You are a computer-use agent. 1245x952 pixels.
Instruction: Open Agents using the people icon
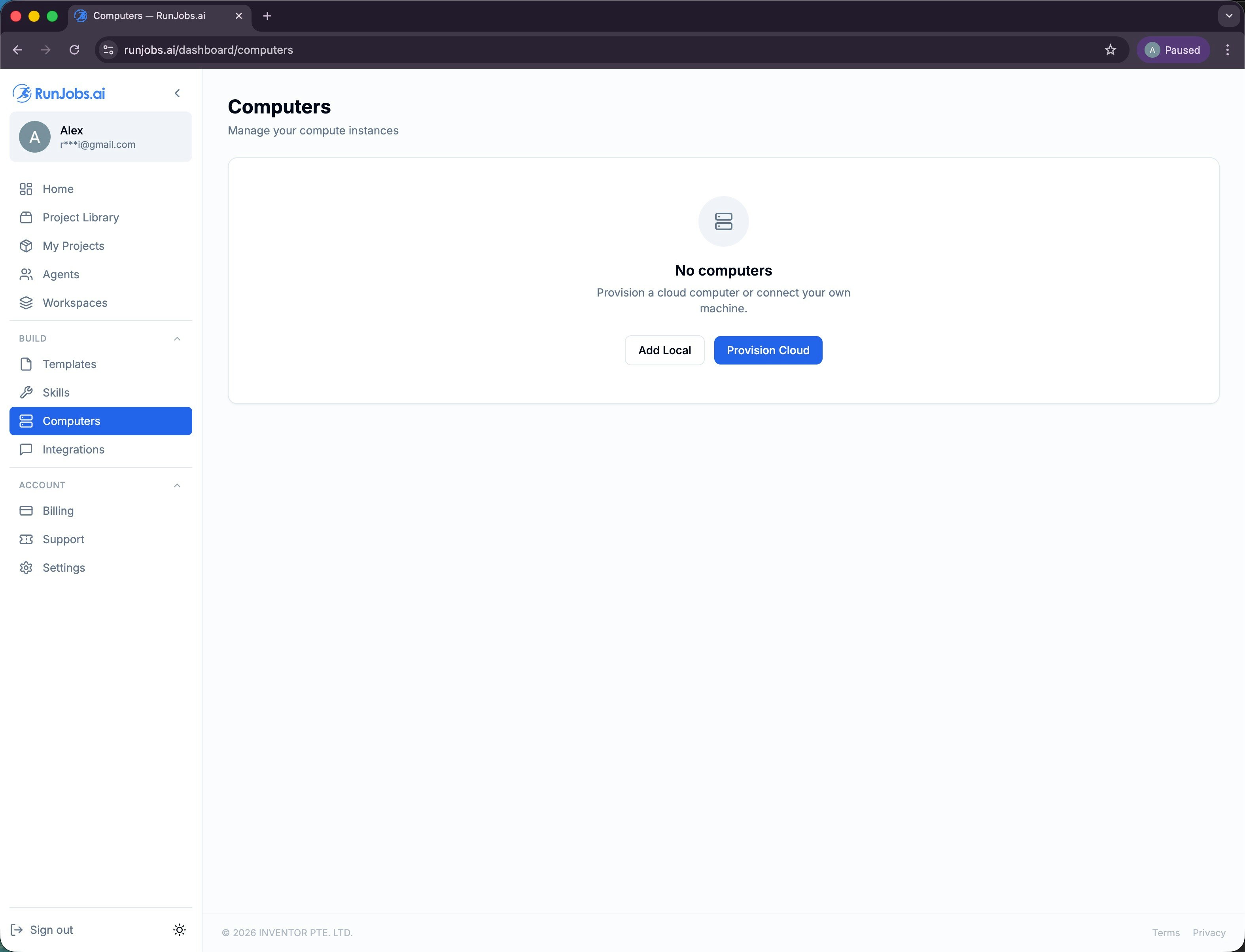point(26,274)
